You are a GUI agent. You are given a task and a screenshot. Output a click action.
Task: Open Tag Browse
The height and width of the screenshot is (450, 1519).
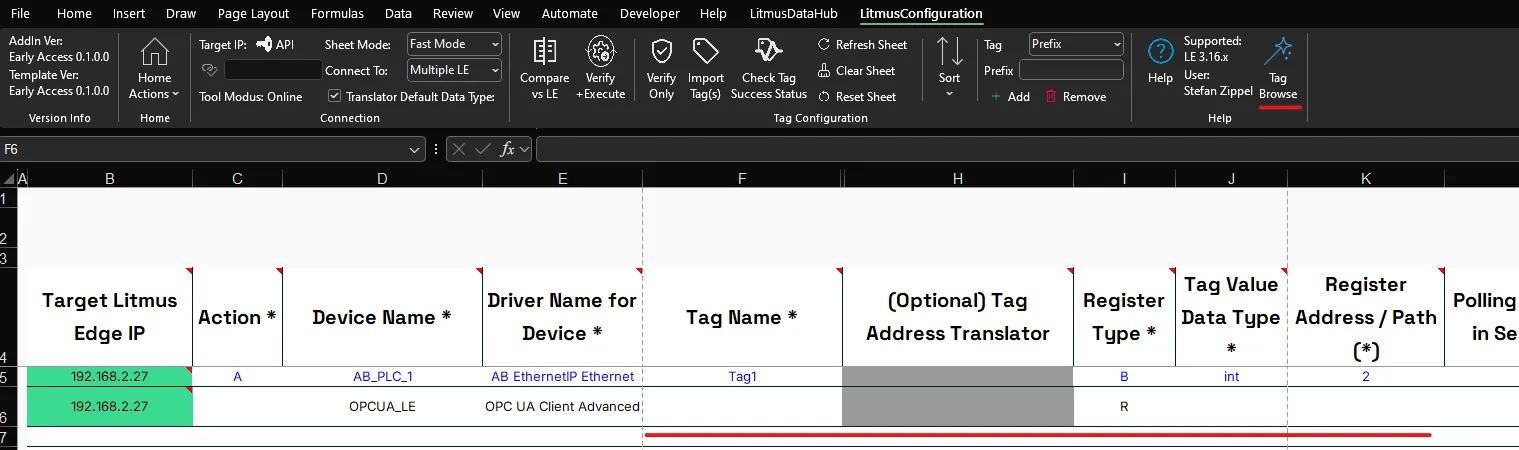[x=1278, y=70]
